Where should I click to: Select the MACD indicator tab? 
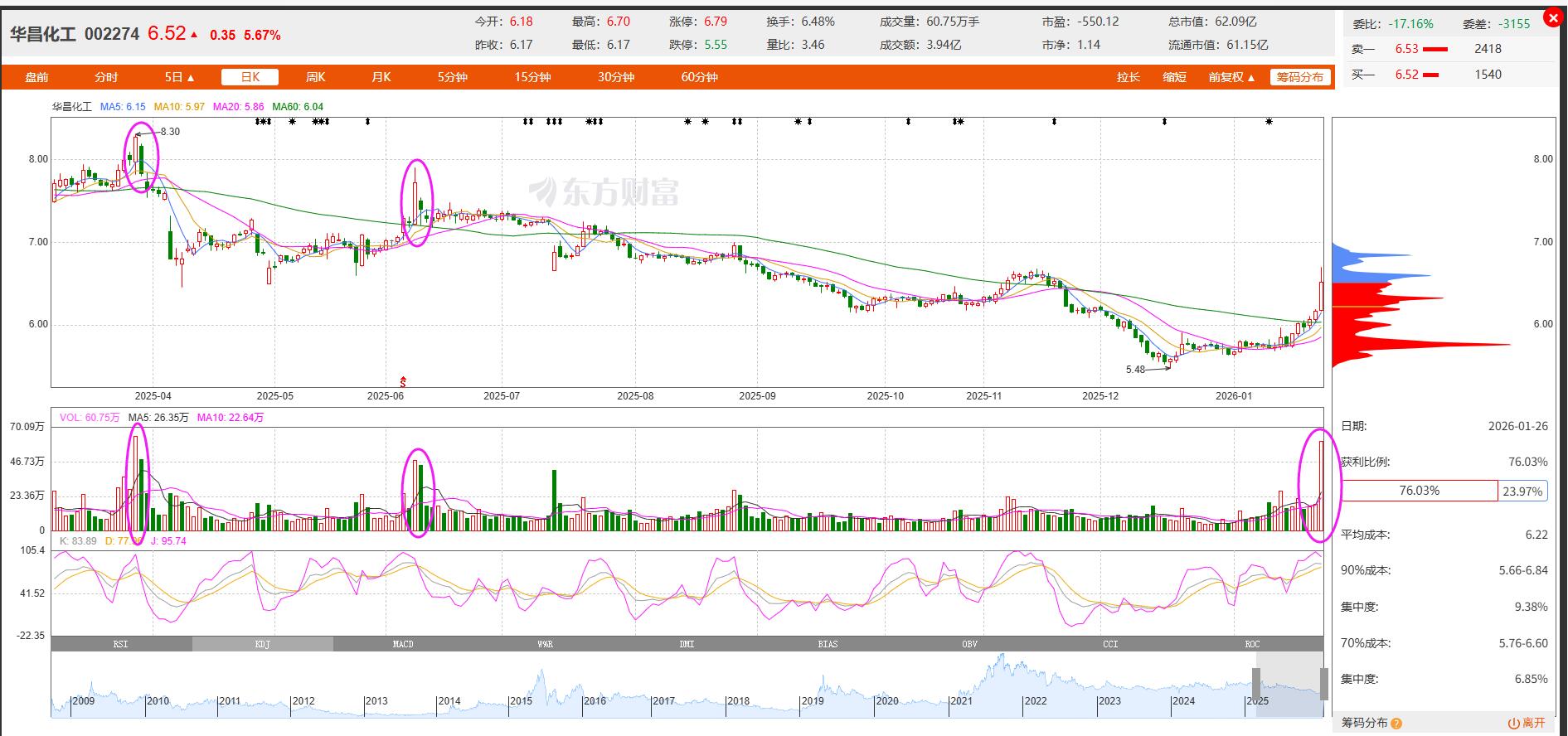[403, 644]
